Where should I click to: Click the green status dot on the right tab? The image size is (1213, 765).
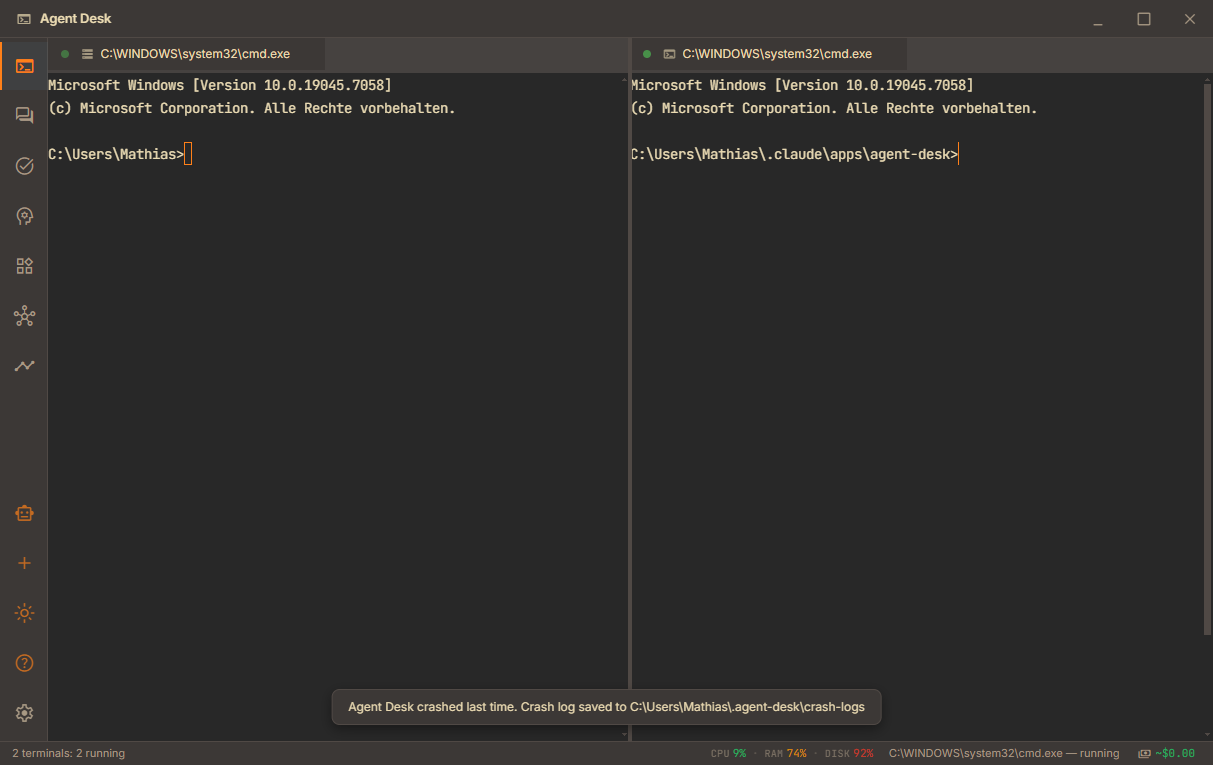coord(647,54)
